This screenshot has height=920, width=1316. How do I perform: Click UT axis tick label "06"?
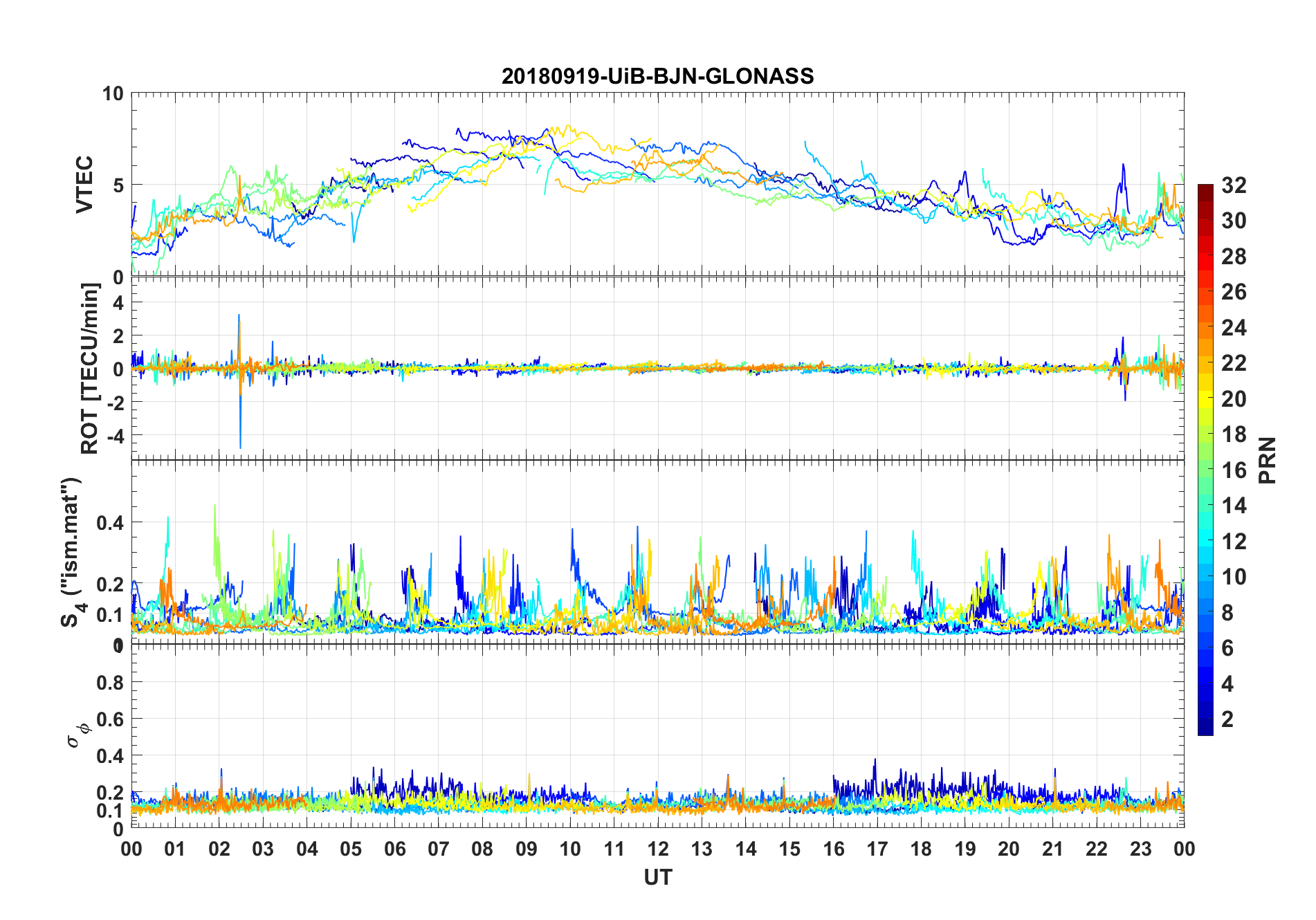pos(395,849)
